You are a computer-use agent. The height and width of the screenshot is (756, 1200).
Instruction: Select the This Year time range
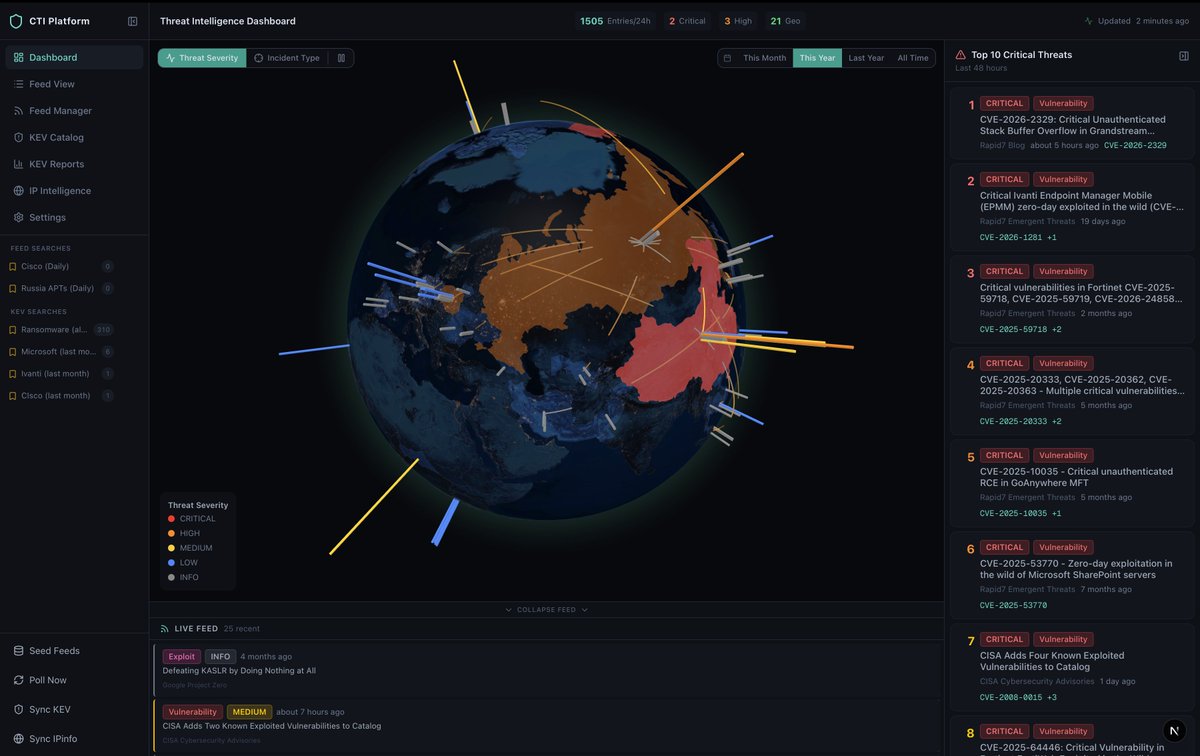817,58
